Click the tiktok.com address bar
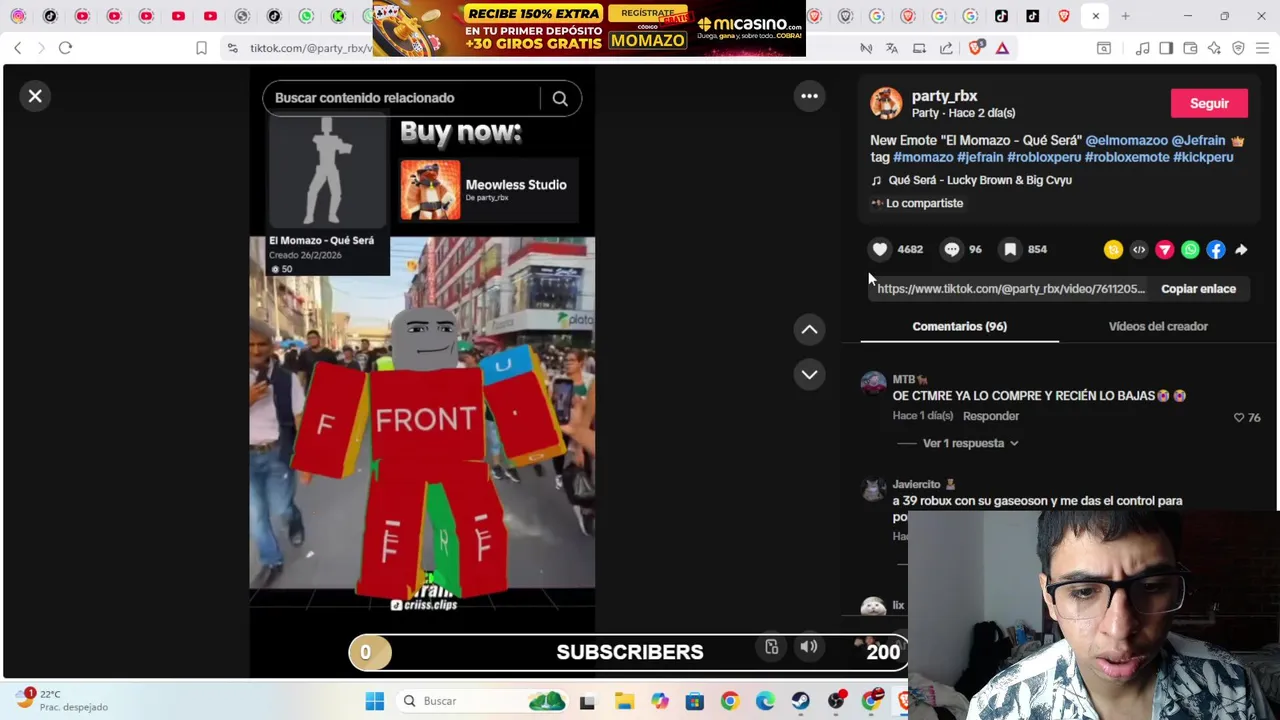Viewport: 1280px width, 720px height. point(311,48)
